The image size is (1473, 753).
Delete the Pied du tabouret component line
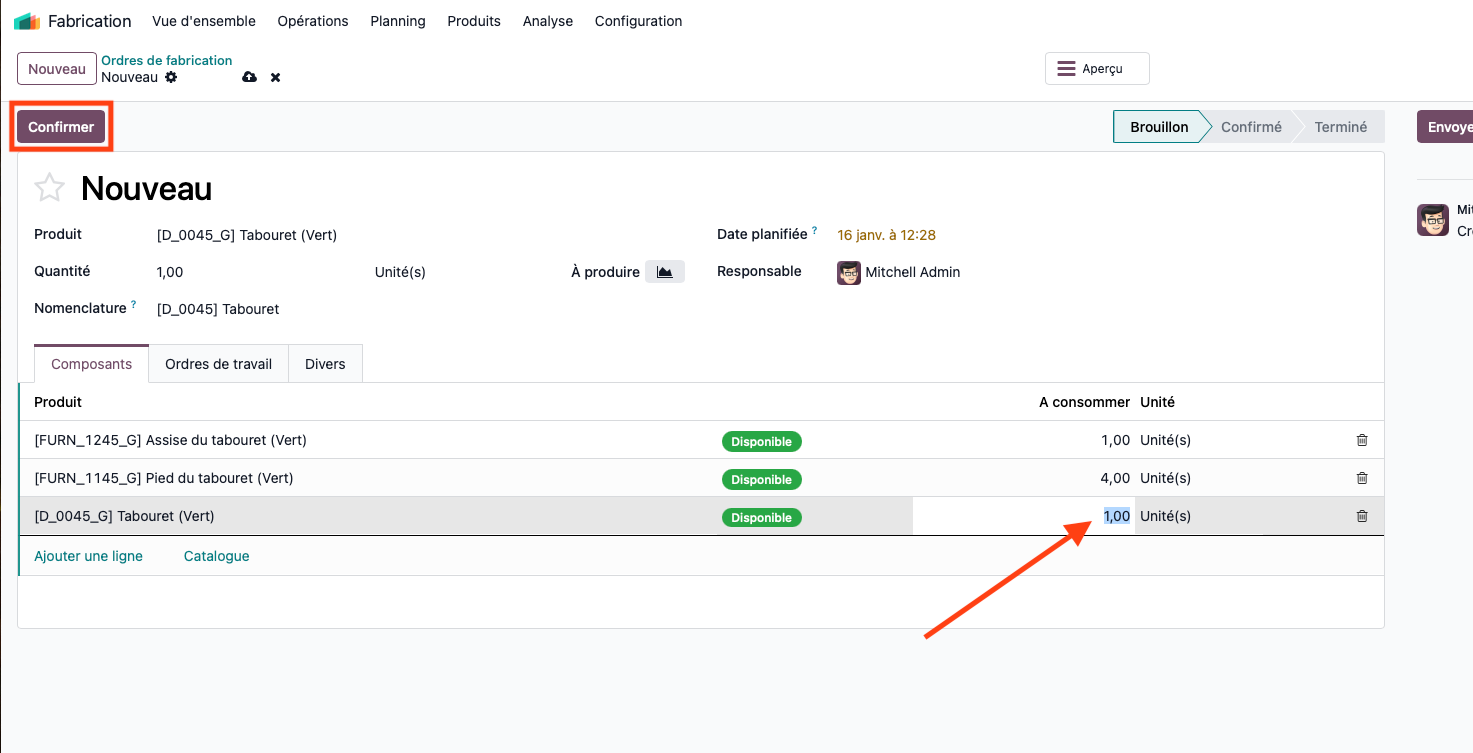click(1361, 478)
